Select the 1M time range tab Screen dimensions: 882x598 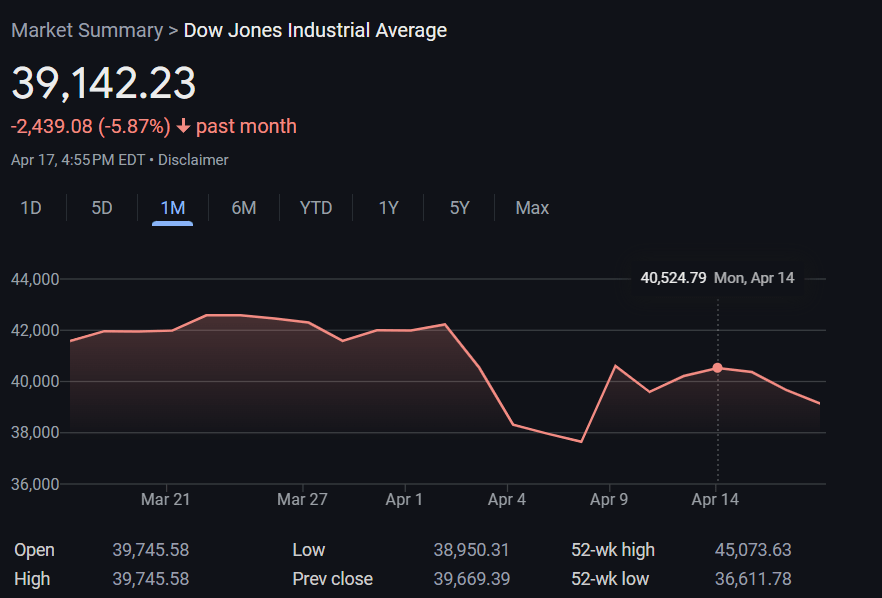click(173, 208)
